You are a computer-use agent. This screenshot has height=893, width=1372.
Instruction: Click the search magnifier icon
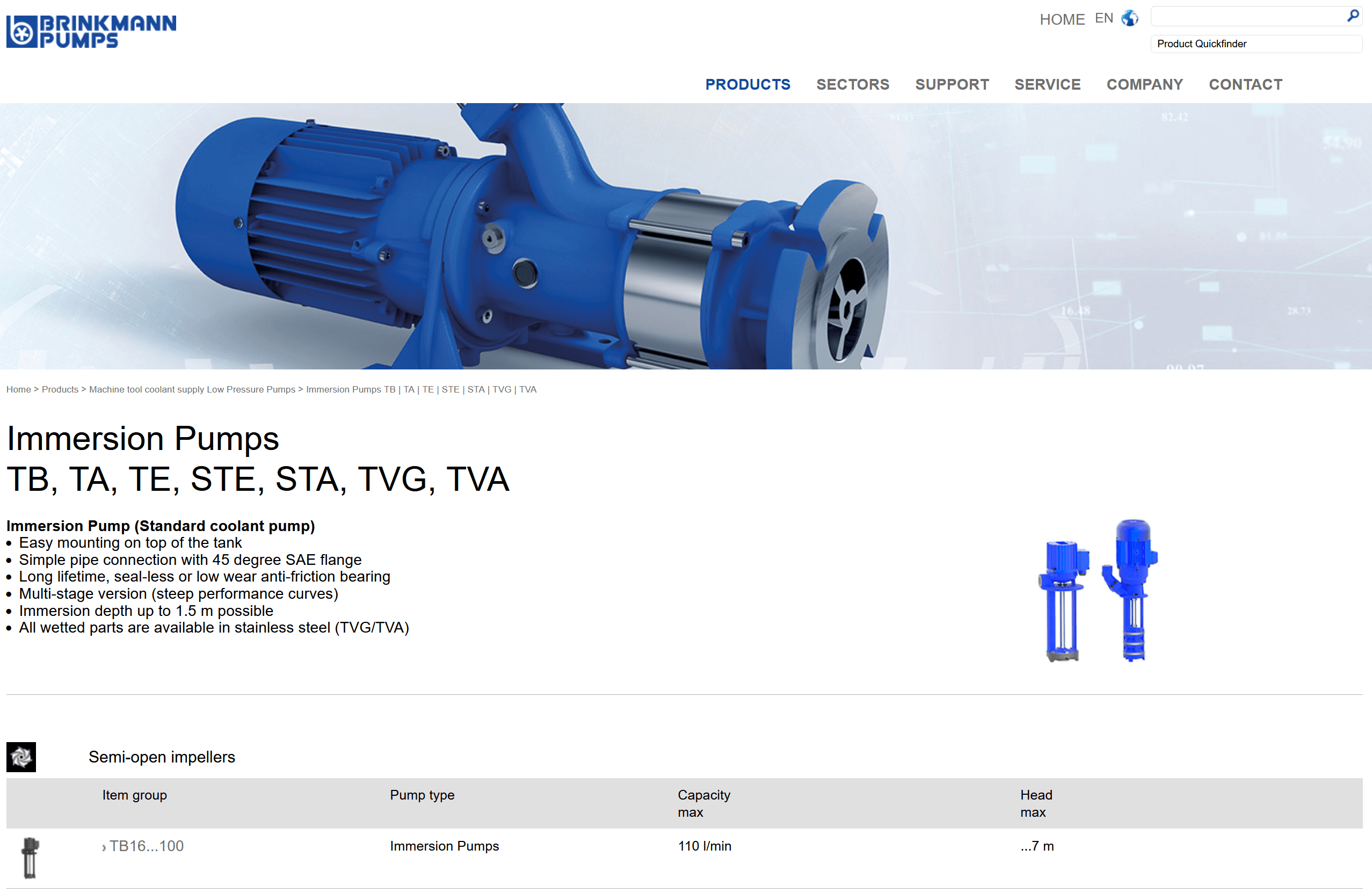(1352, 16)
